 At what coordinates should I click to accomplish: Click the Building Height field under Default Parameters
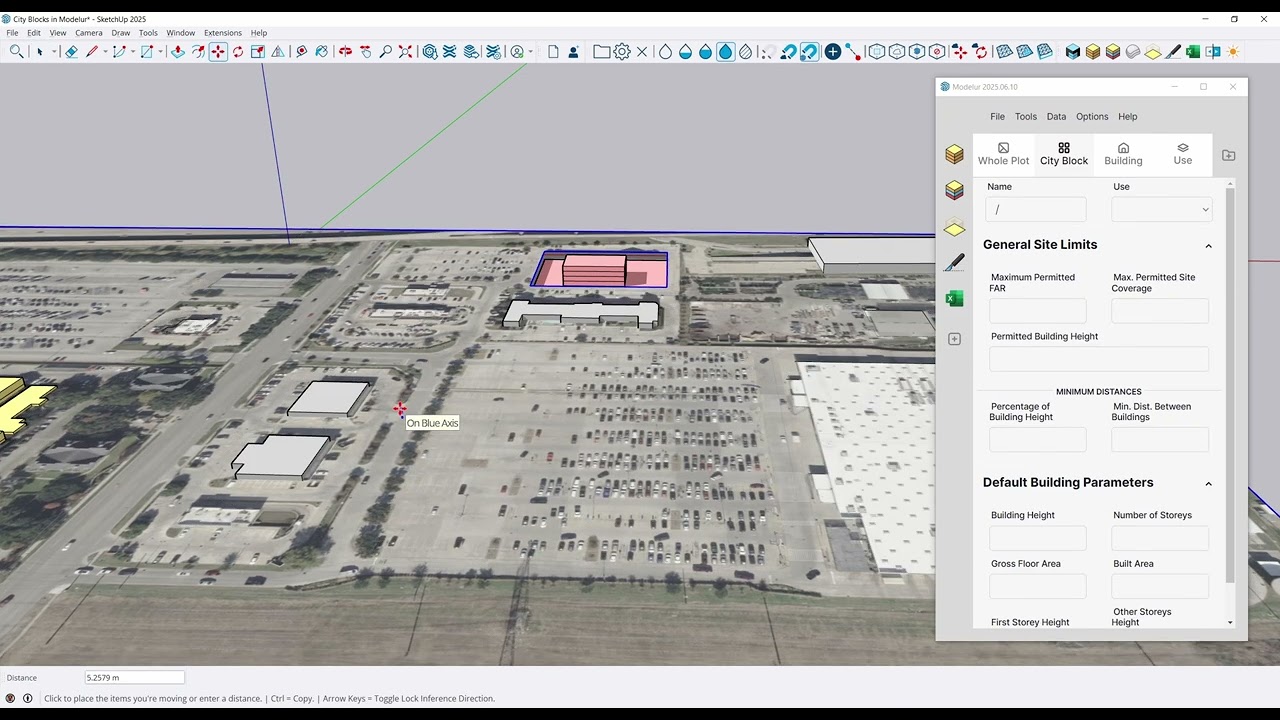[x=1038, y=538]
